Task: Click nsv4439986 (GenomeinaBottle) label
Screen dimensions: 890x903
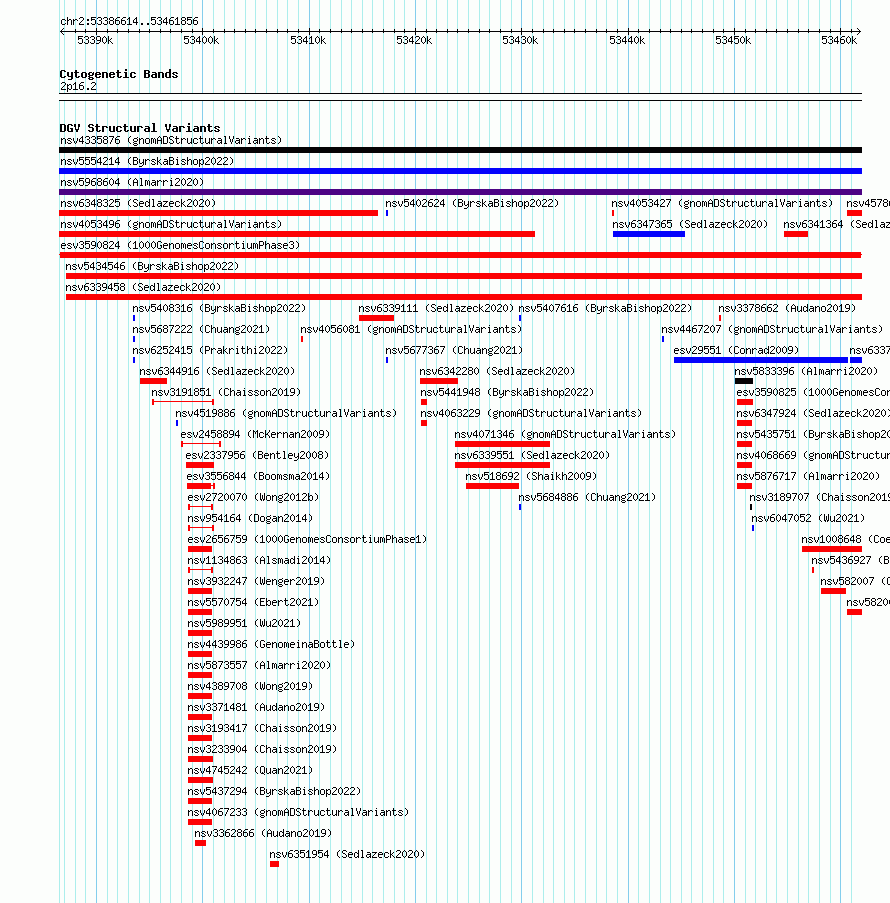Action: coord(271,645)
